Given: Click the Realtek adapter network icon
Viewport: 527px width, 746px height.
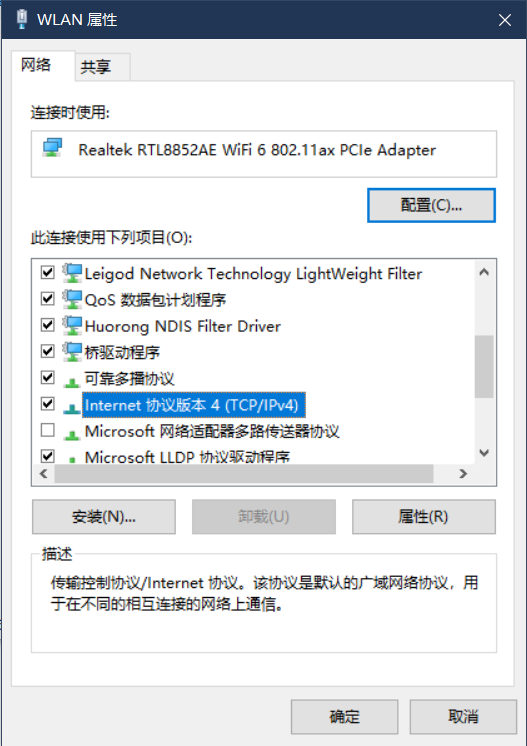Looking at the screenshot, I should pos(52,148).
